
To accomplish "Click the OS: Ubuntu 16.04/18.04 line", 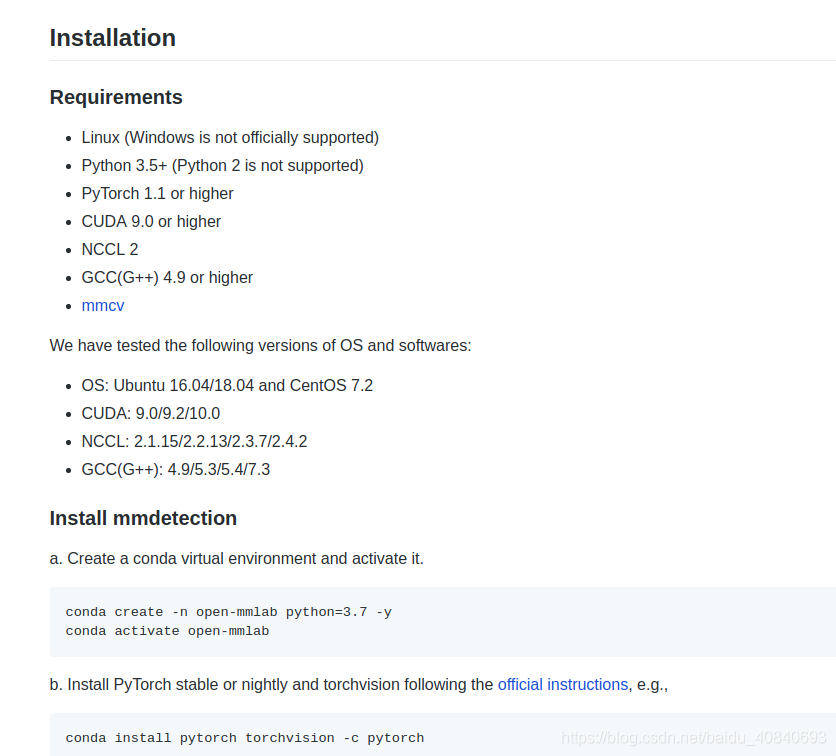I will click(227, 385).
